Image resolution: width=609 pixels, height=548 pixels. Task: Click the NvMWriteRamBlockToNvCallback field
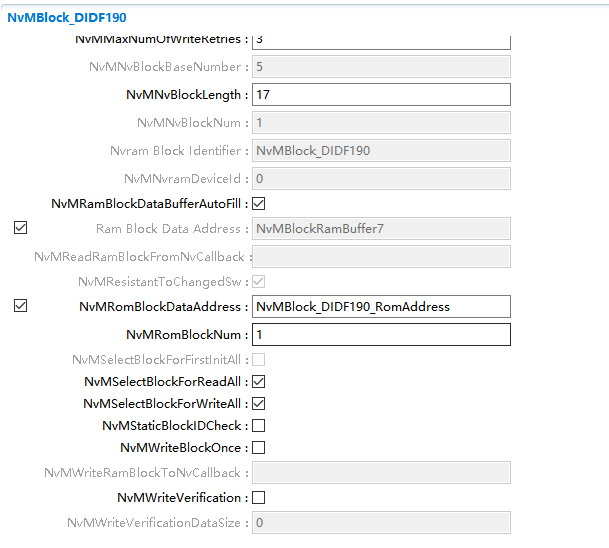coord(380,473)
